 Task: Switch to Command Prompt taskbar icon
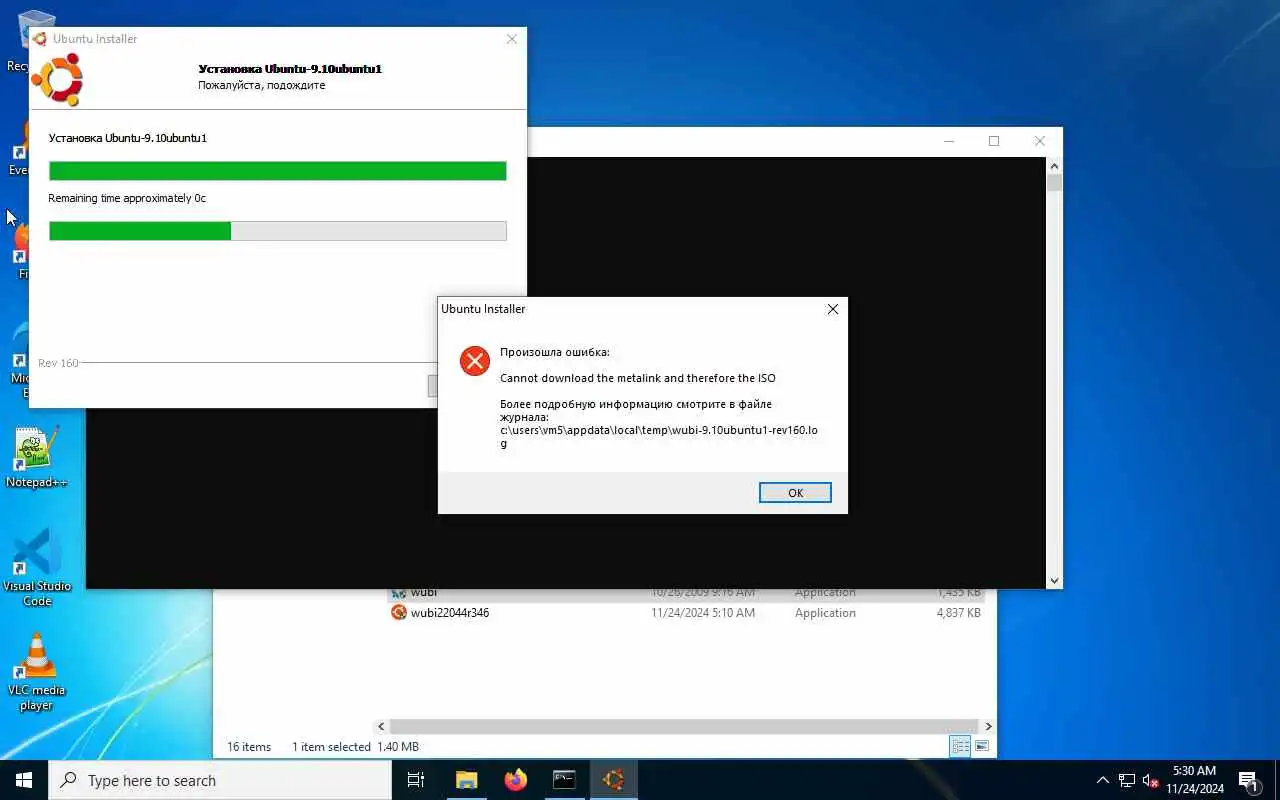point(564,780)
